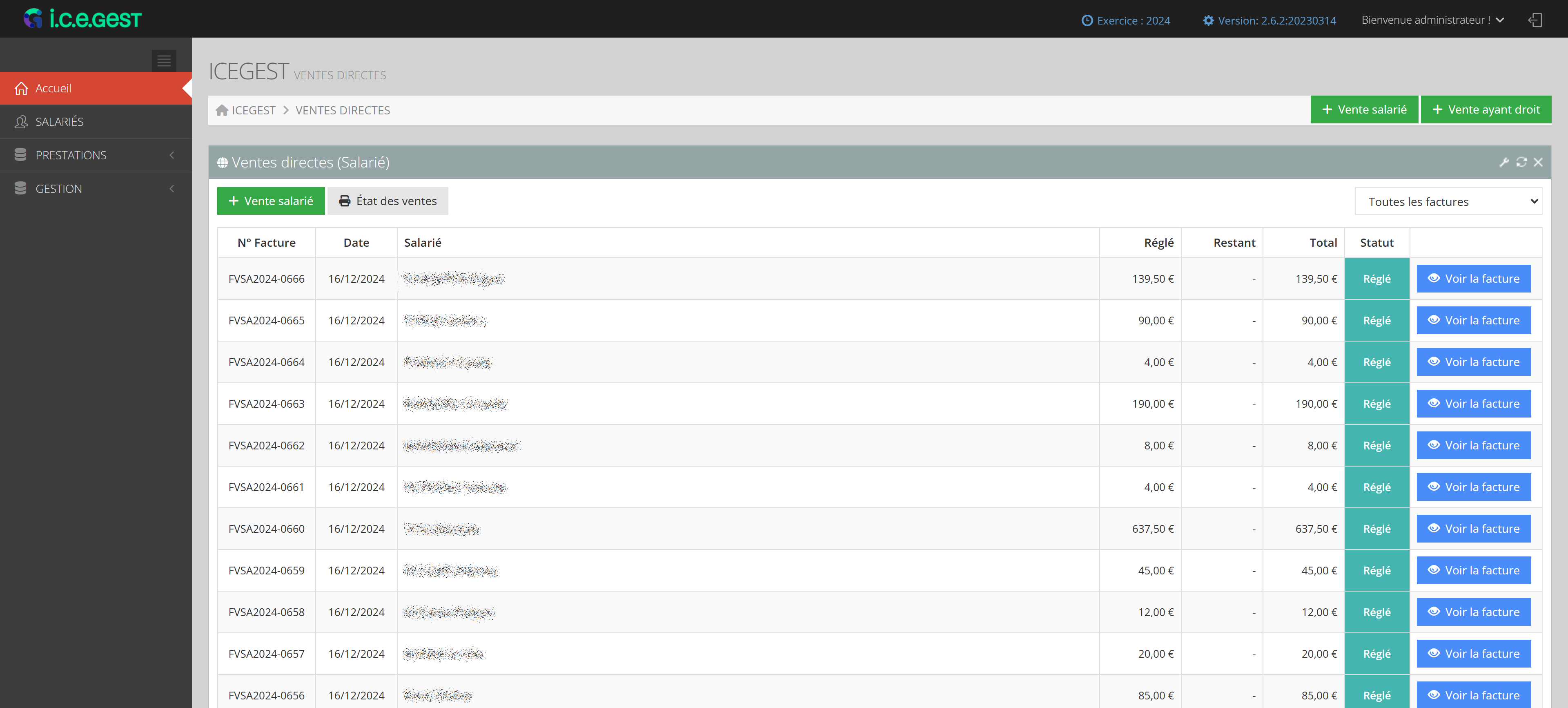
Task: Click the green Vente ayant droit button
Action: [1485, 109]
